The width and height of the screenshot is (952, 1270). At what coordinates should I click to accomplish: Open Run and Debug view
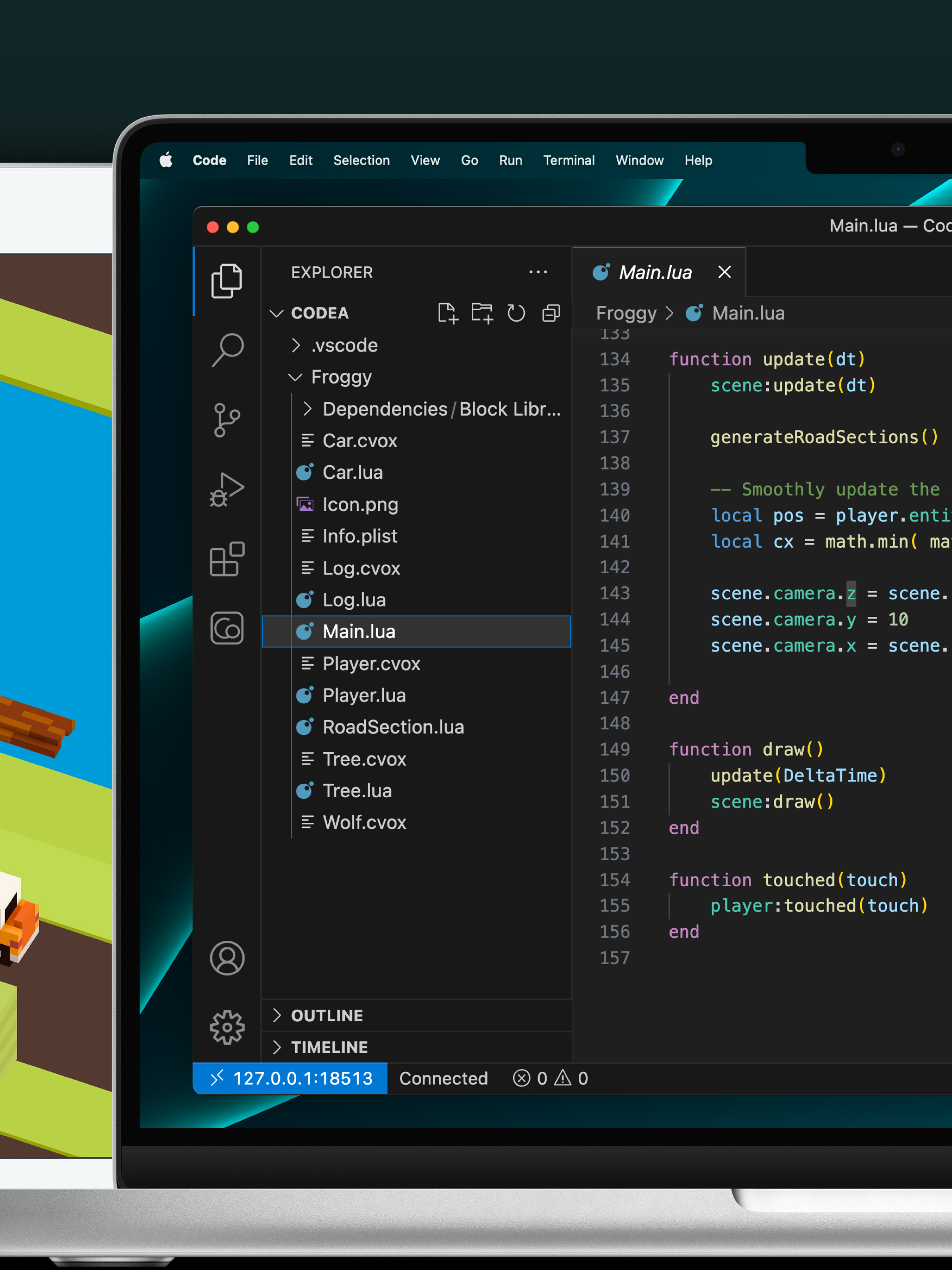click(x=227, y=490)
